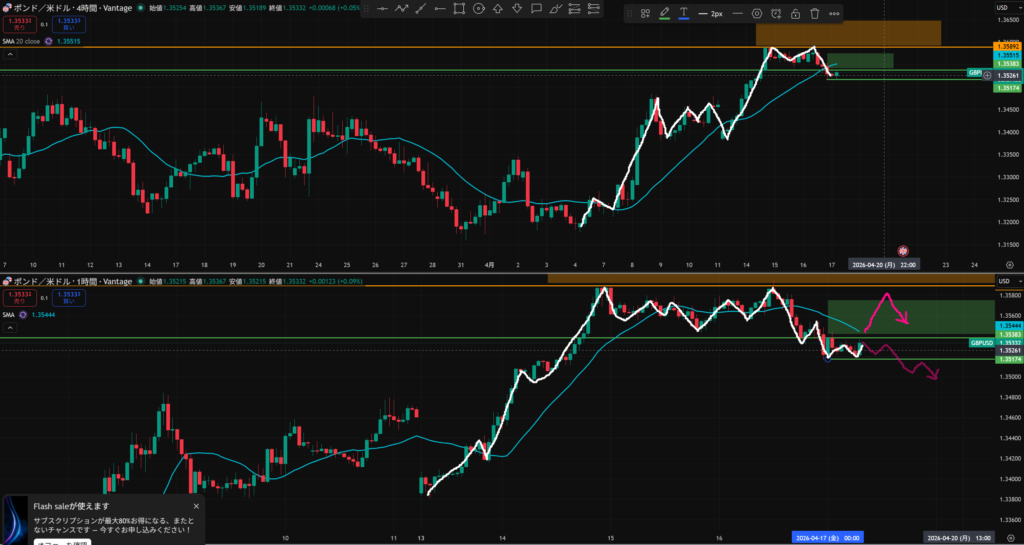Open drawing settings with the hexagon icon

coord(756,14)
